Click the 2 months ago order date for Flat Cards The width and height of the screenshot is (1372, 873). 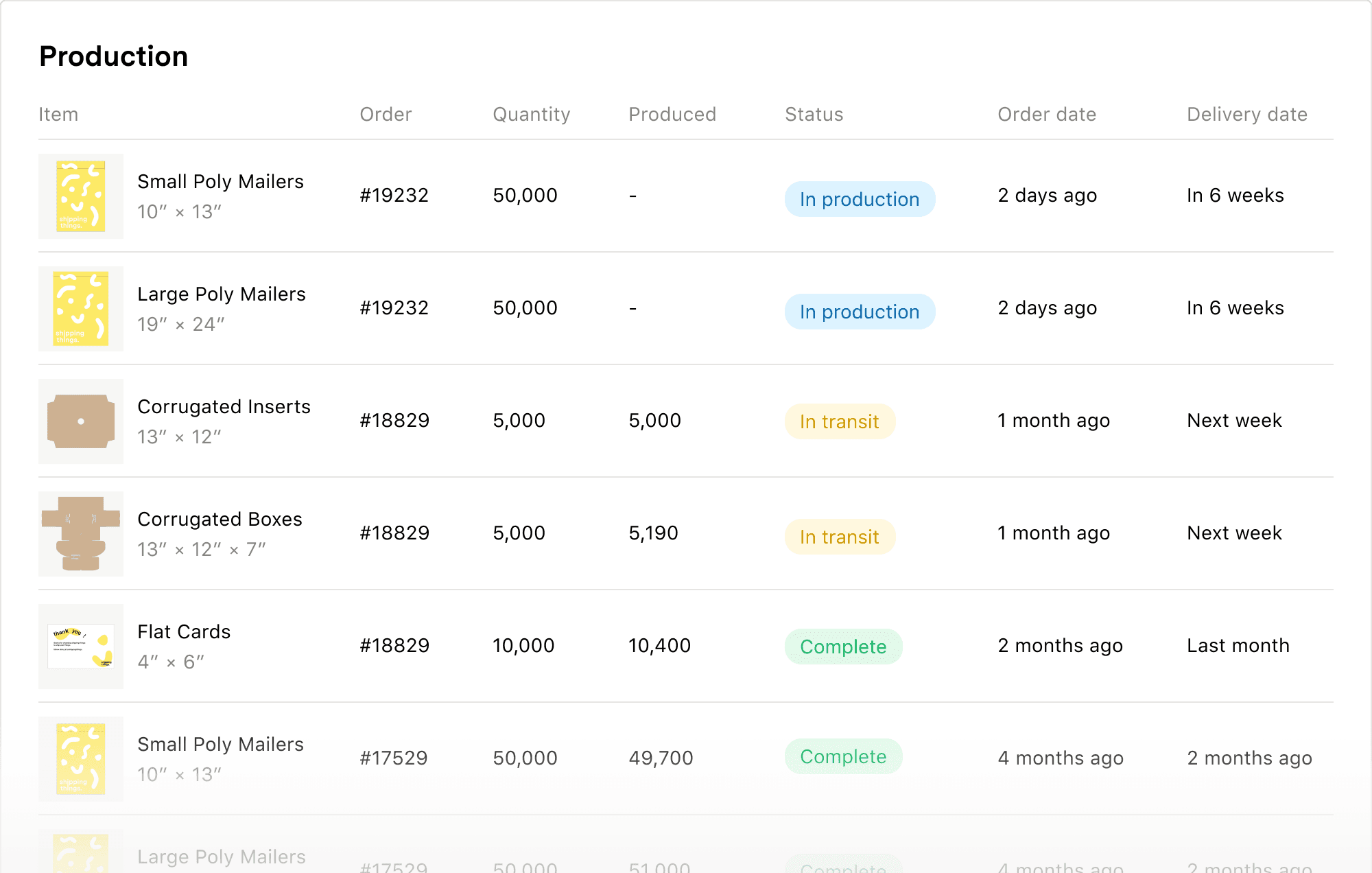[1060, 646]
